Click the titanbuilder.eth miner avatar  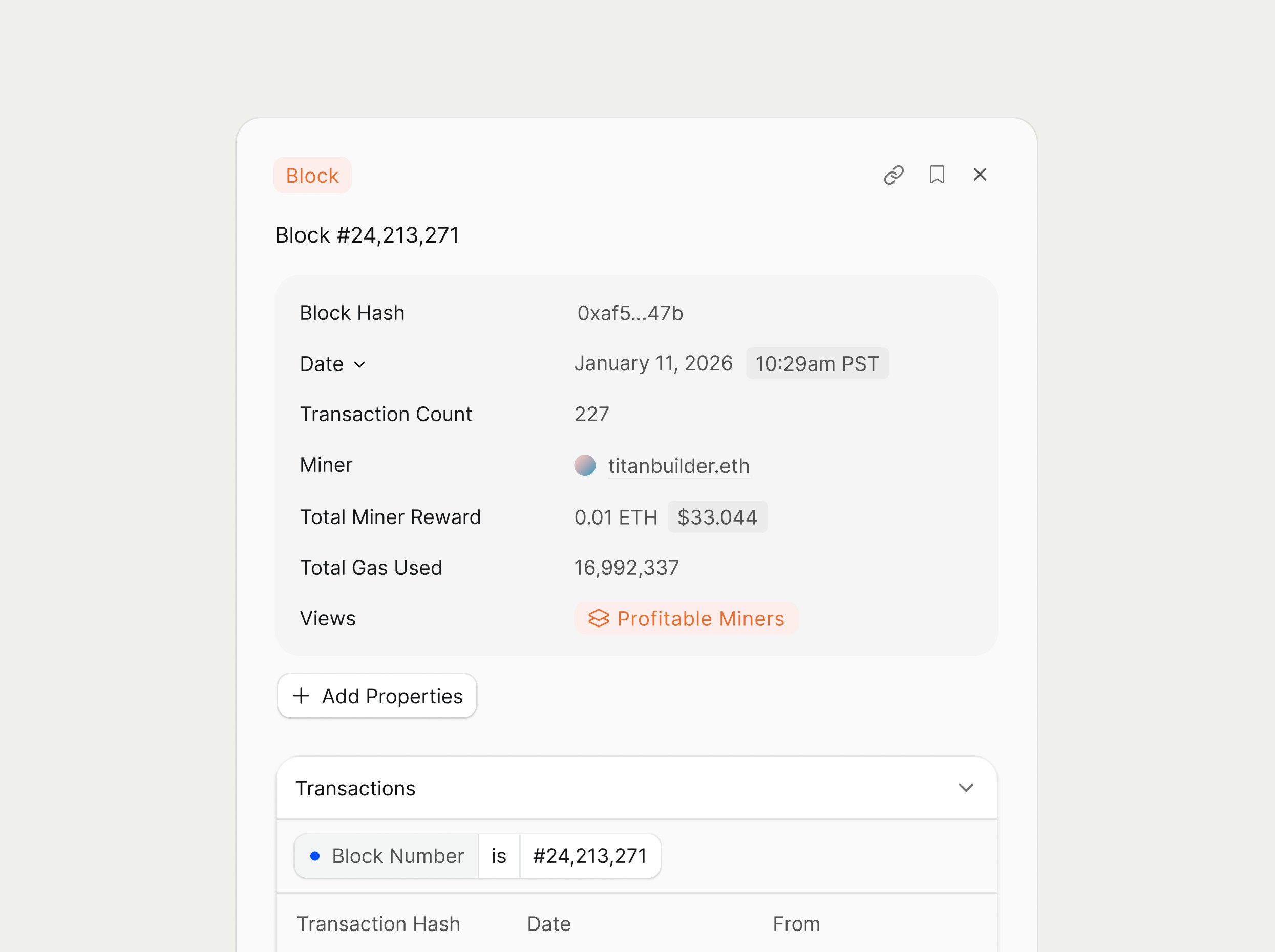click(584, 465)
